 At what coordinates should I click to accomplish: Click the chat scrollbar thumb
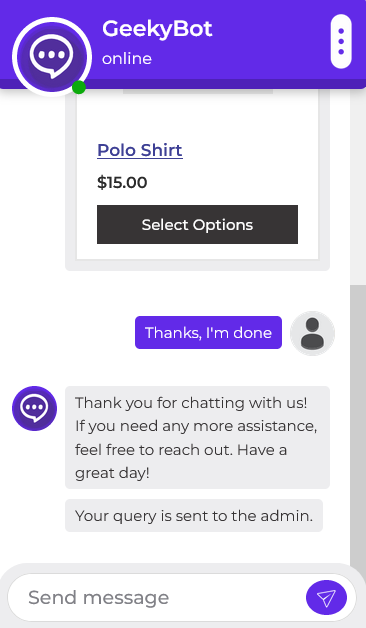[x=358, y=423]
